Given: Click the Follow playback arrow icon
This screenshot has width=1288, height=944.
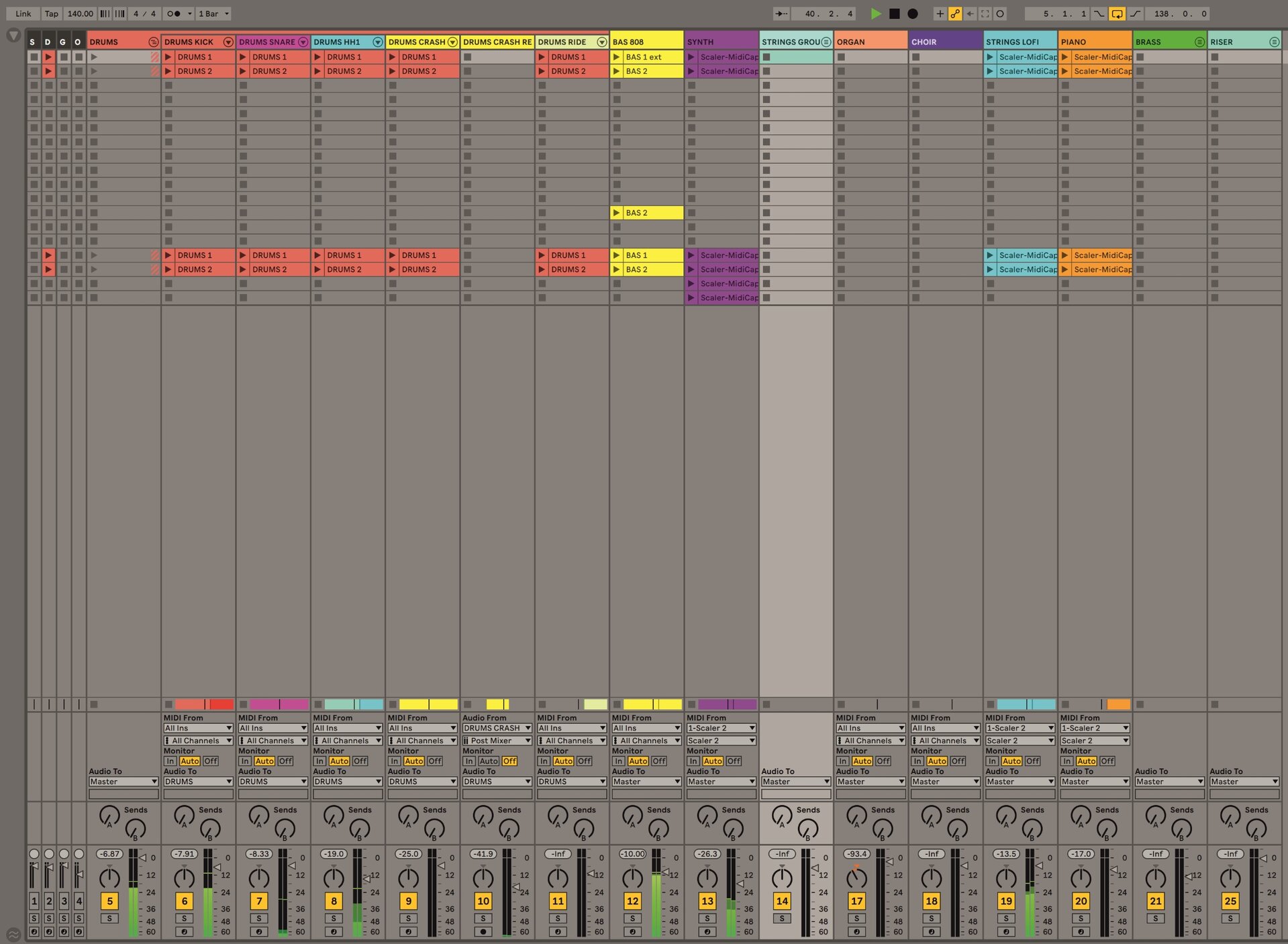Looking at the screenshot, I should point(781,13).
